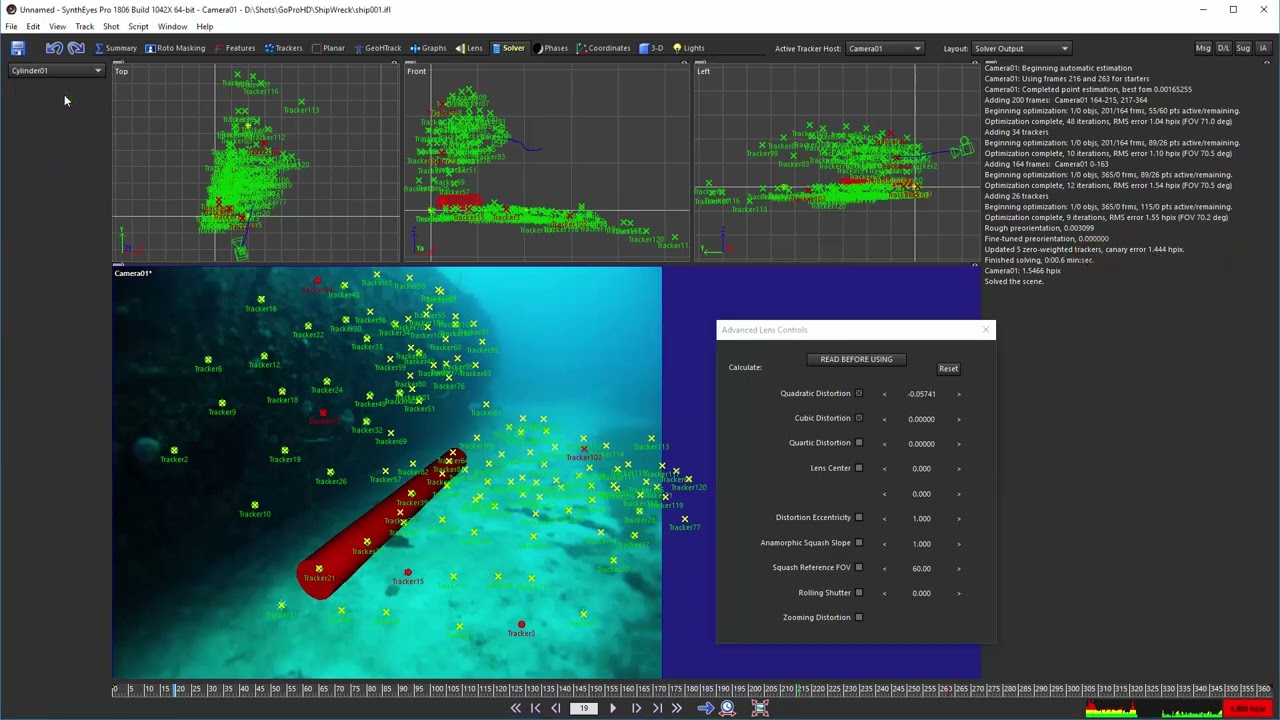Click the Sug button
The width and height of the screenshot is (1280, 720).
[1243, 48]
